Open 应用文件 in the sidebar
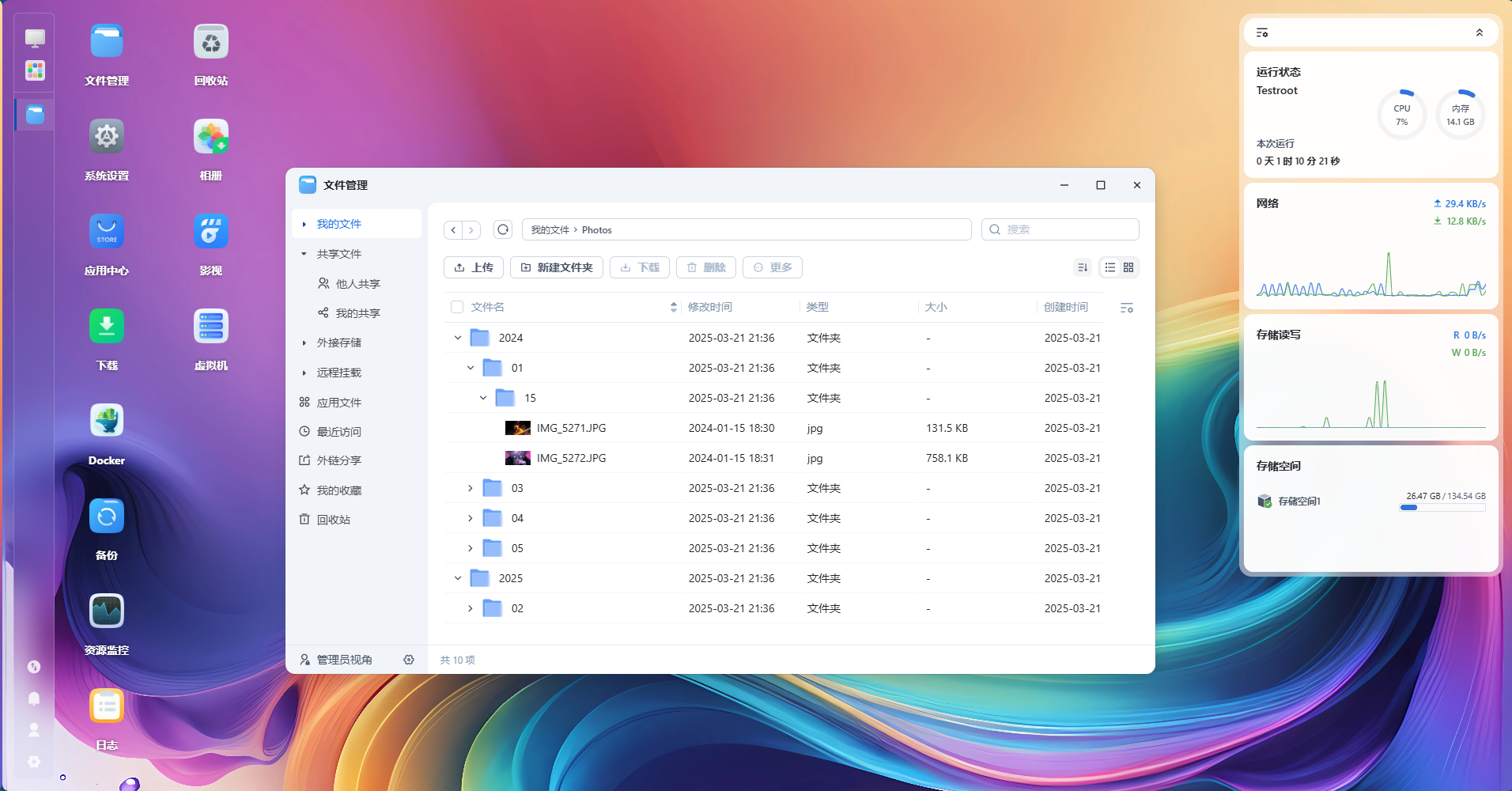This screenshot has width=1512, height=791. click(x=357, y=403)
